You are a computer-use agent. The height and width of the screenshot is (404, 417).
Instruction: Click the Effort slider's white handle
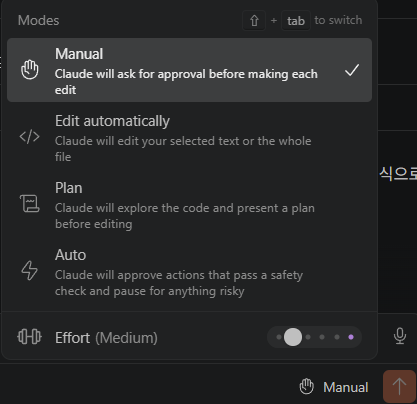tap(293, 337)
